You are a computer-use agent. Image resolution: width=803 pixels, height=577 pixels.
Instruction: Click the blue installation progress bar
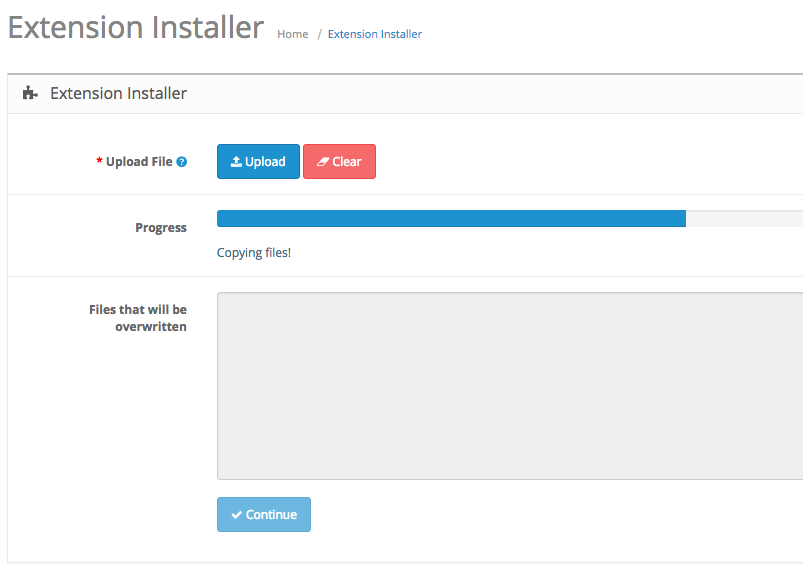(x=451, y=219)
